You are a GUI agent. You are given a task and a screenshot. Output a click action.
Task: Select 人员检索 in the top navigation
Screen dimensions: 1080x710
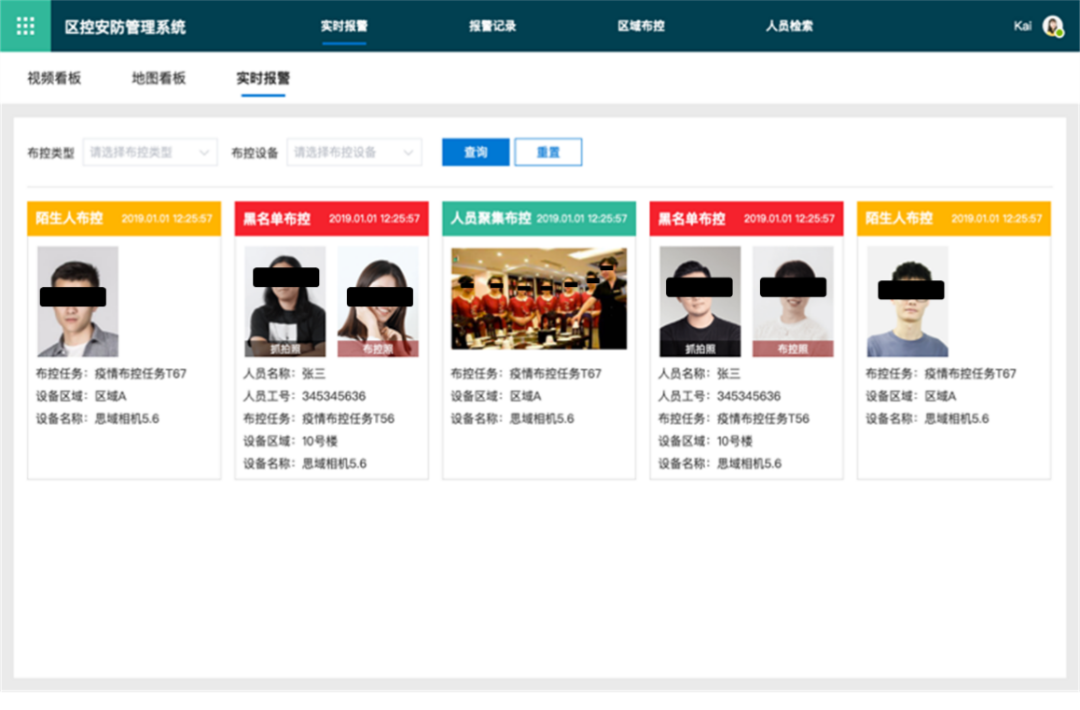(789, 26)
